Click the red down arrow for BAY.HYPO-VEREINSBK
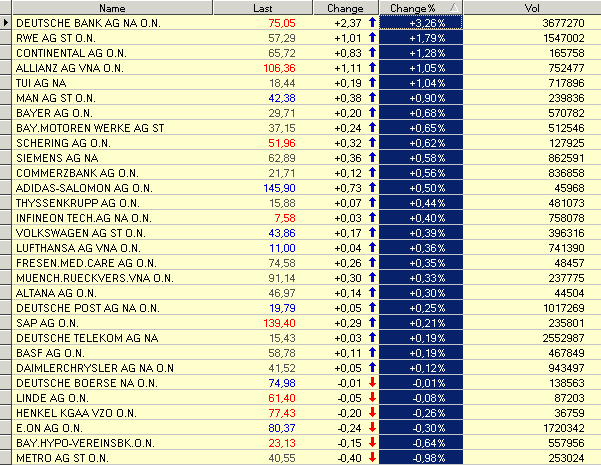 [x=372, y=442]
